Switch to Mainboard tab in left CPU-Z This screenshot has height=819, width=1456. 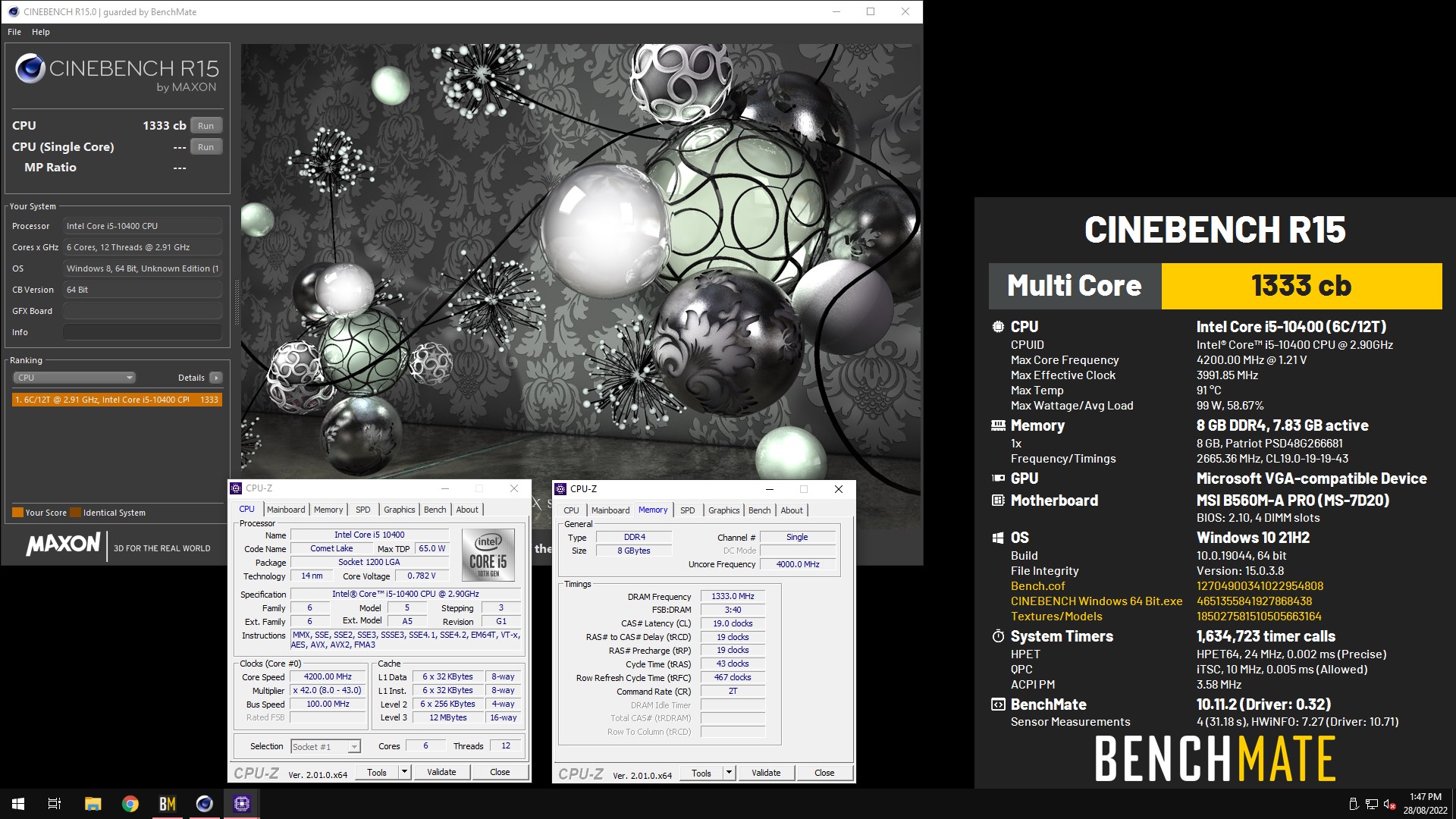pyautogui.click(x=286, y=510)
